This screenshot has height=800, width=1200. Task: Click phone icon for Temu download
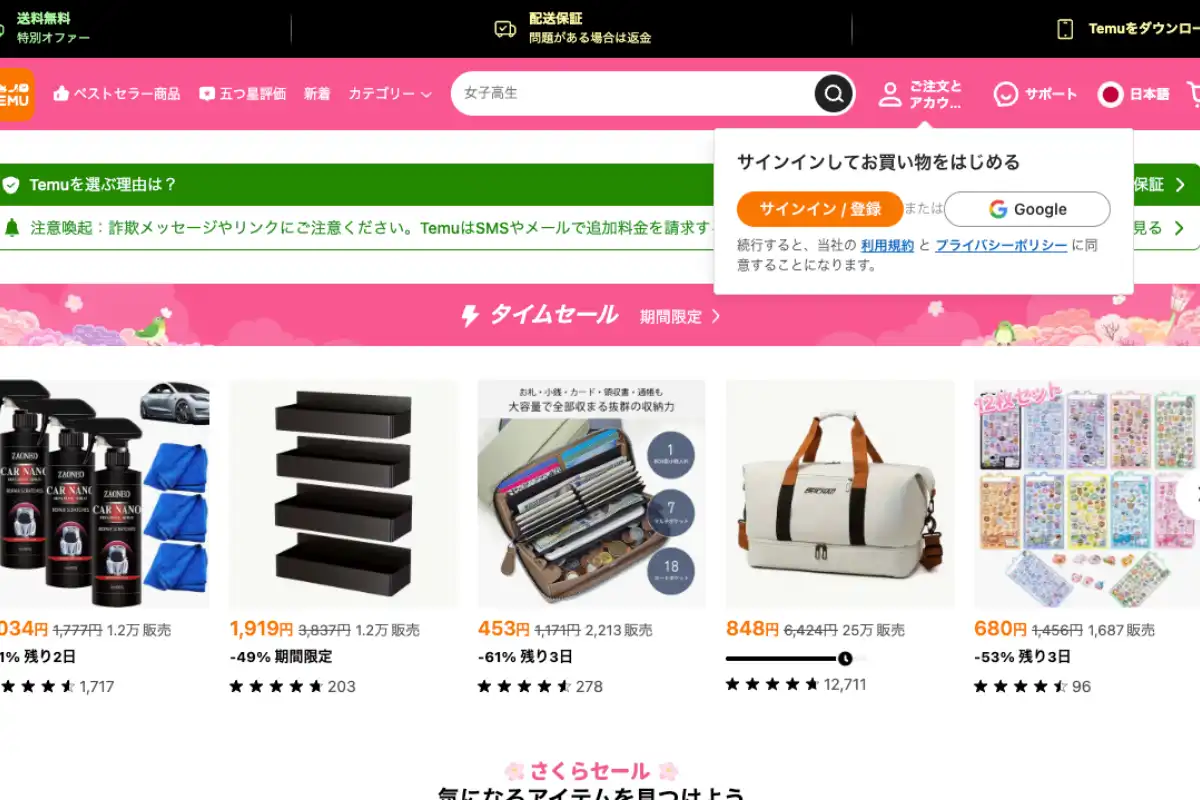click(x=1065, y=29)
